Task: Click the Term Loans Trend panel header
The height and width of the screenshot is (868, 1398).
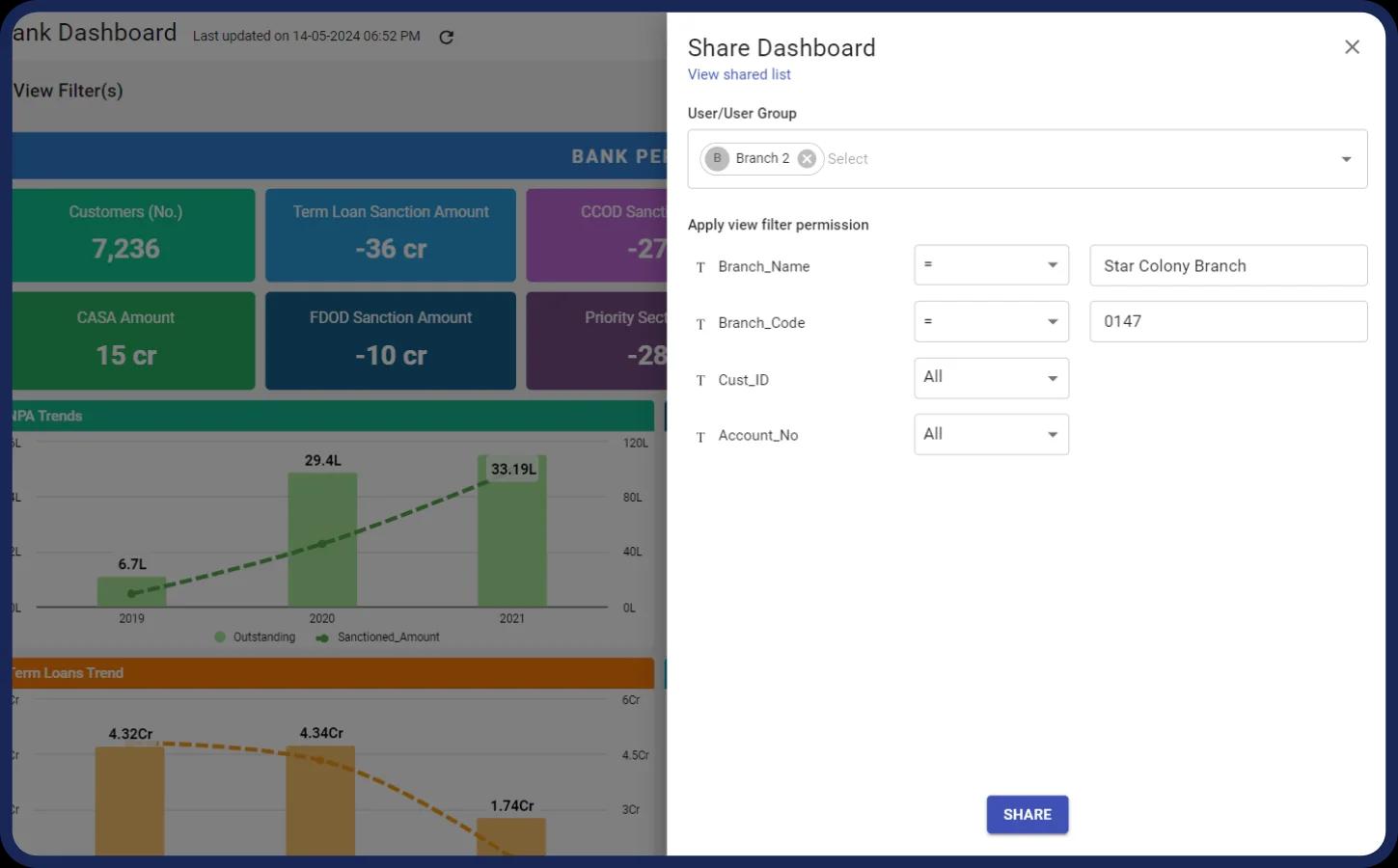Action: [333, 673]
